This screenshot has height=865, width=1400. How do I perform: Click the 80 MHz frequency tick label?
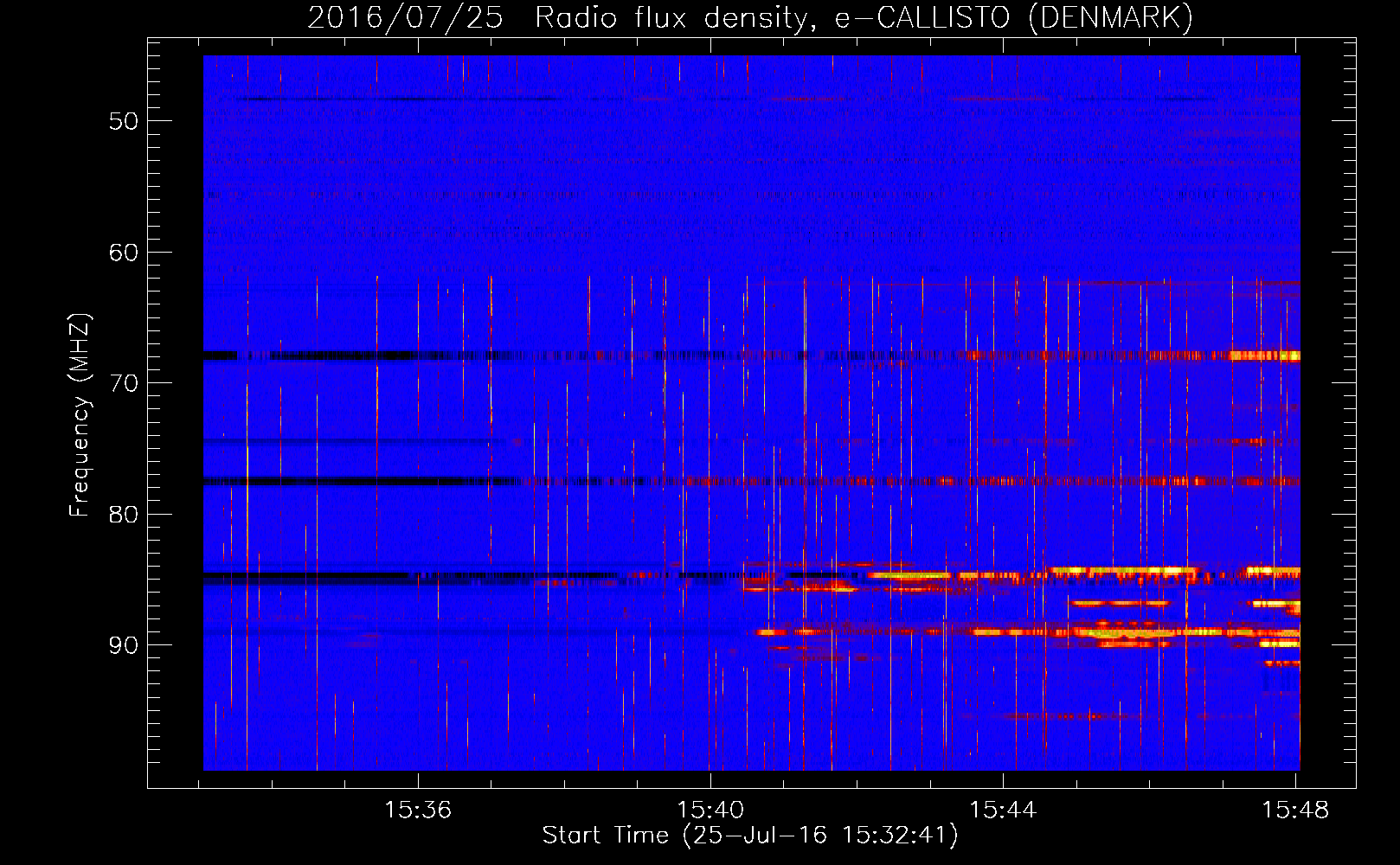pyautogui.click(x=124, y=515)
